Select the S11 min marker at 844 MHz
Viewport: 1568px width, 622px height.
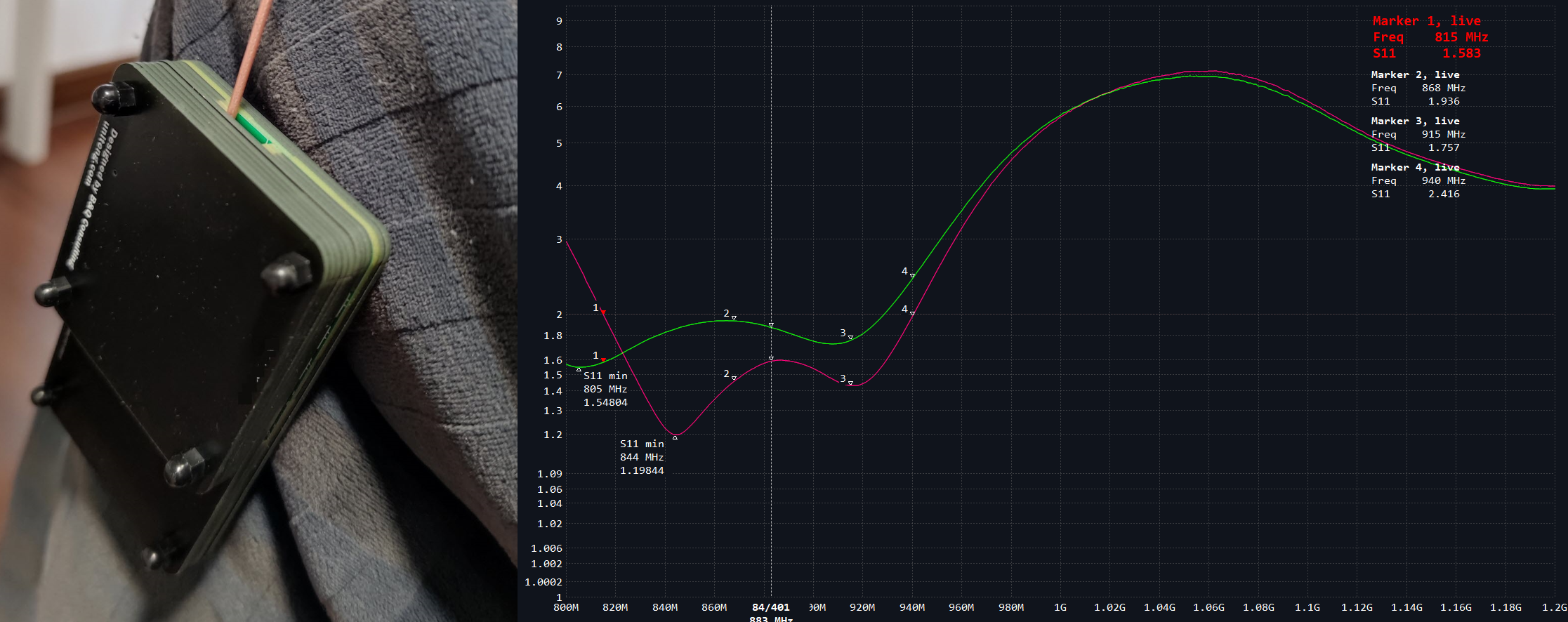coord(675,437)
